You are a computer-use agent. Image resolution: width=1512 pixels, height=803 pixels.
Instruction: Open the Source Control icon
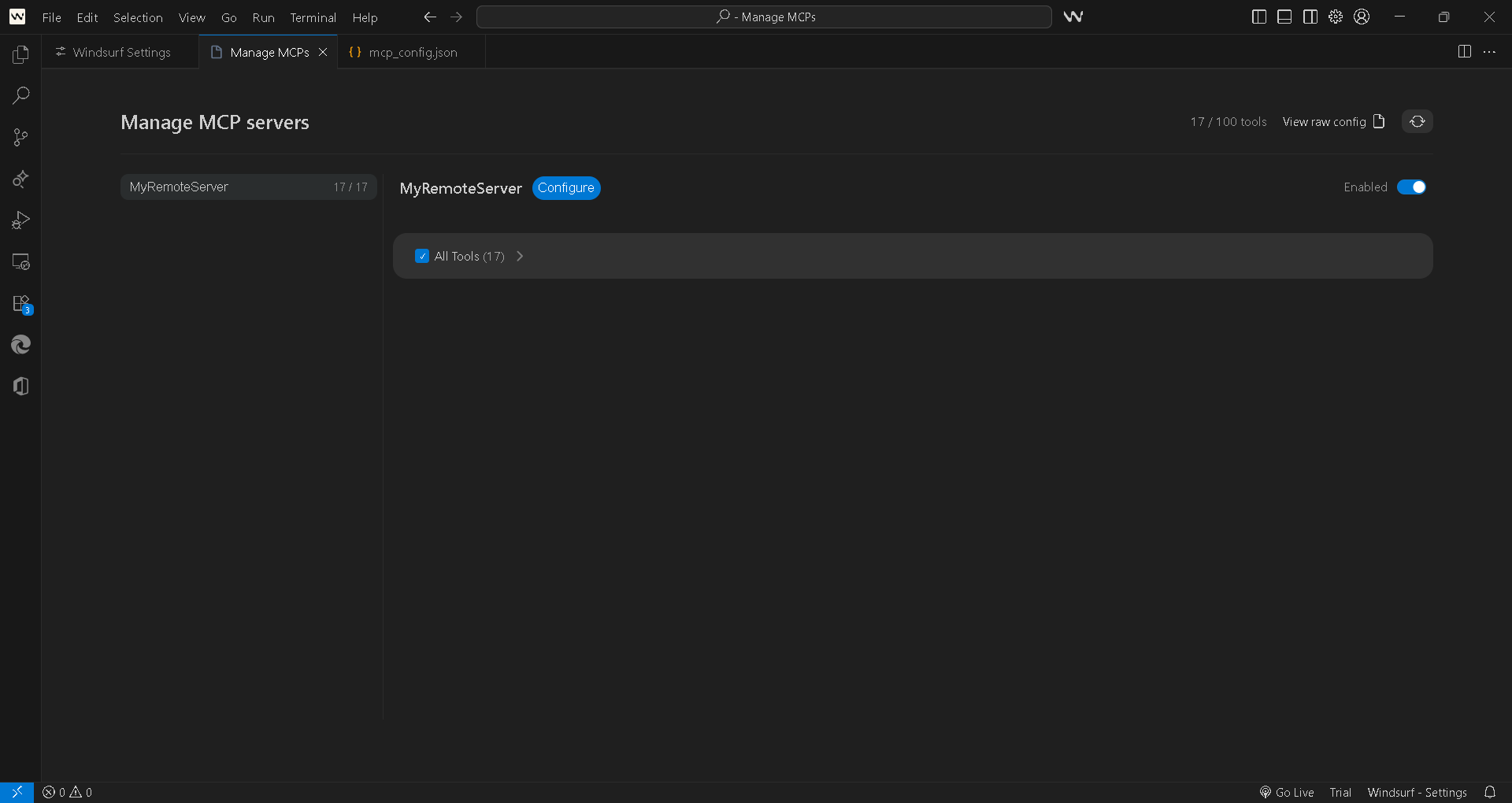click(x=21, y=138)
